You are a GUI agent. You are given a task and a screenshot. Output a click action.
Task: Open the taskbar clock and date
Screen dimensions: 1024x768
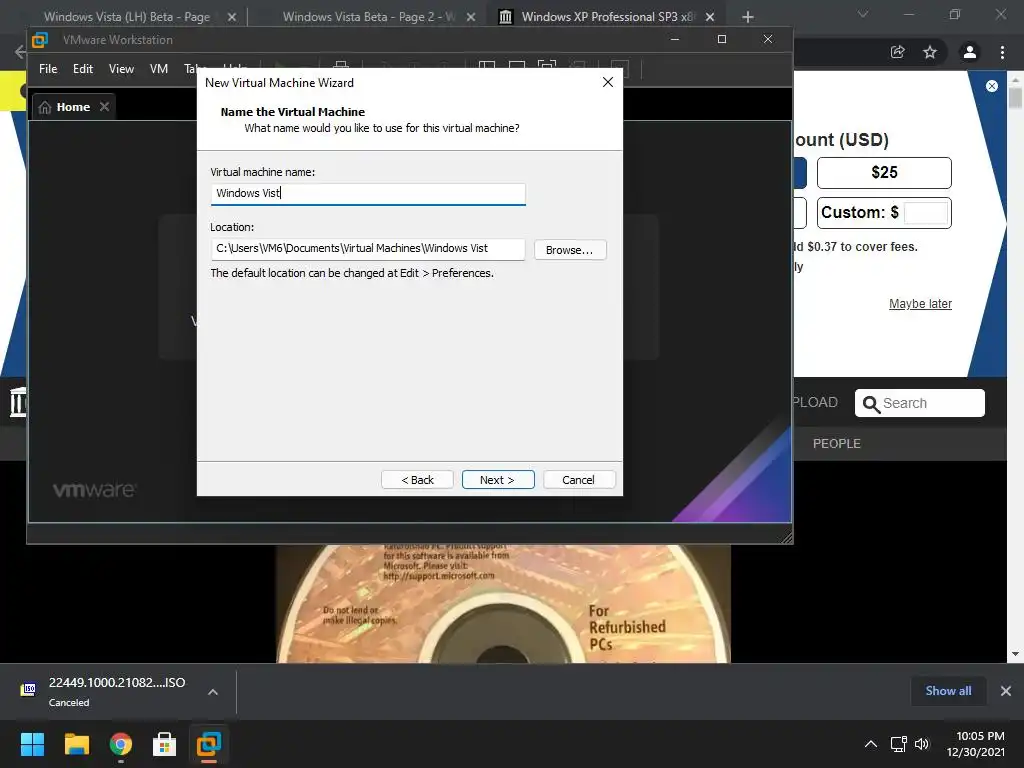[976, 744]
